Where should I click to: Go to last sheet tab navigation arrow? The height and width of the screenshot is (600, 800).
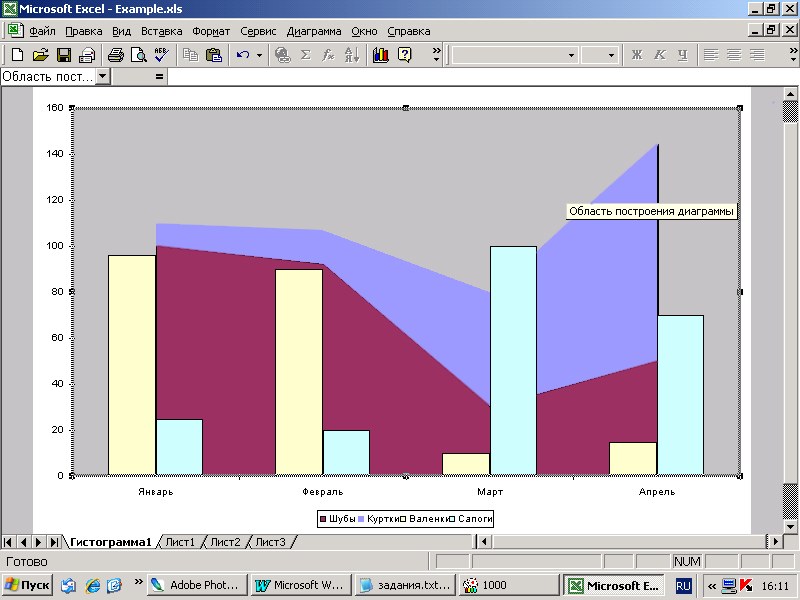pos(54,542)
